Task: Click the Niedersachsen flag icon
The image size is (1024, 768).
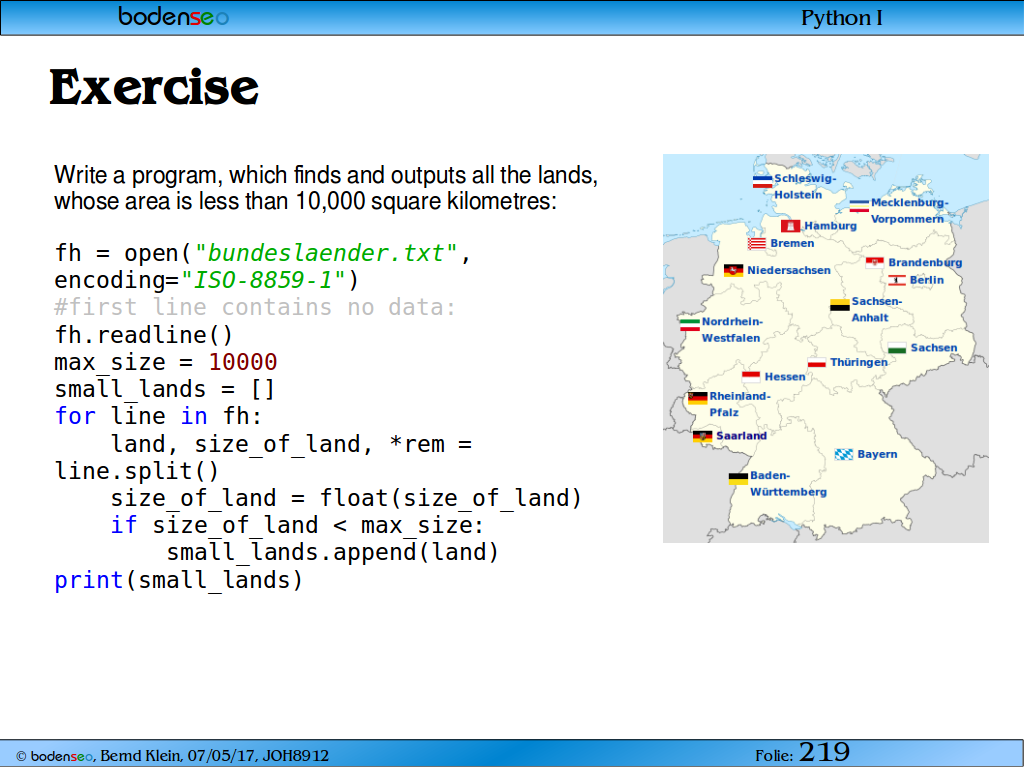Action: point(733,270)
